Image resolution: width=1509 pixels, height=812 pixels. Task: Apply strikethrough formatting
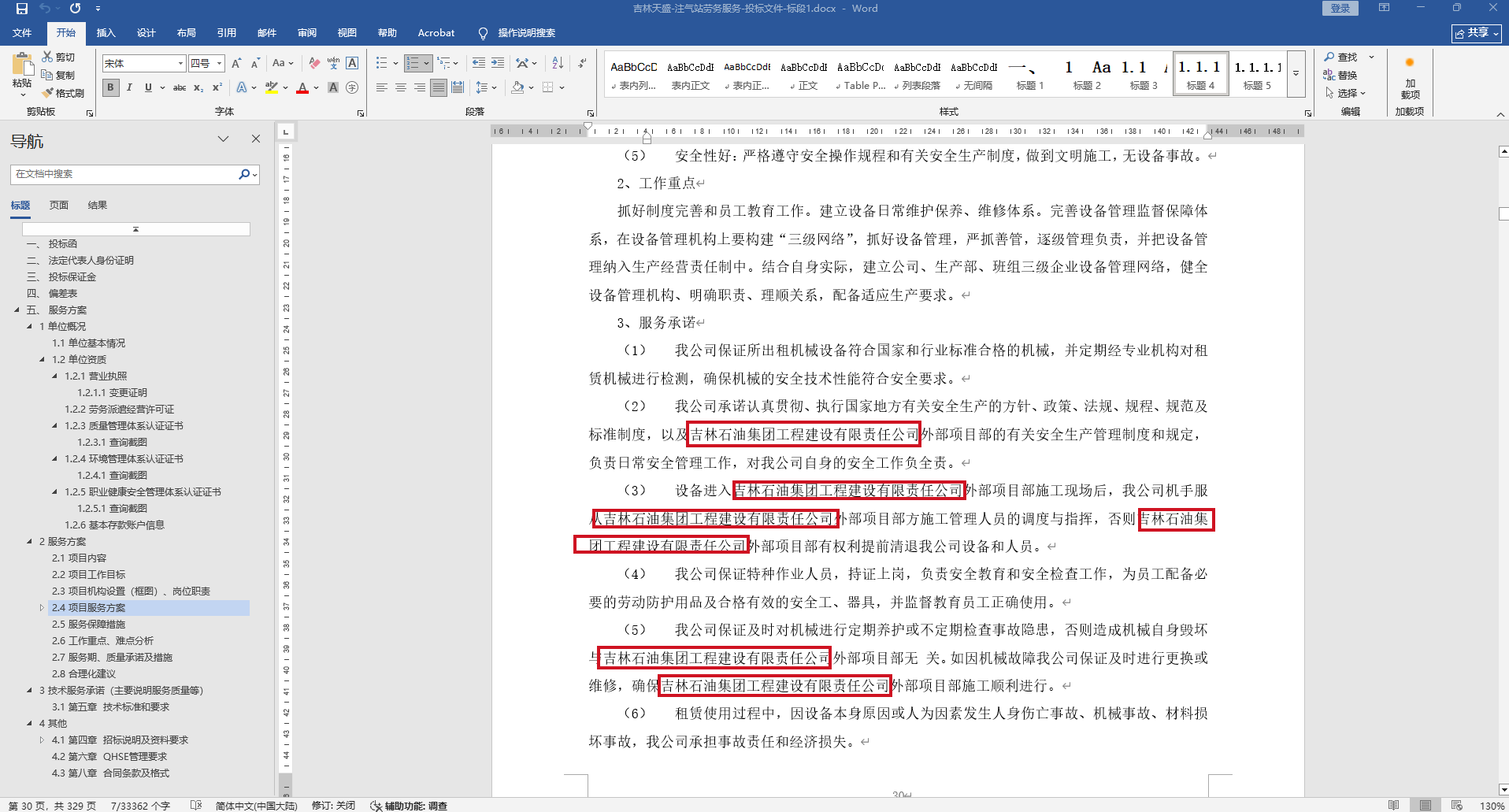[180, 87]
